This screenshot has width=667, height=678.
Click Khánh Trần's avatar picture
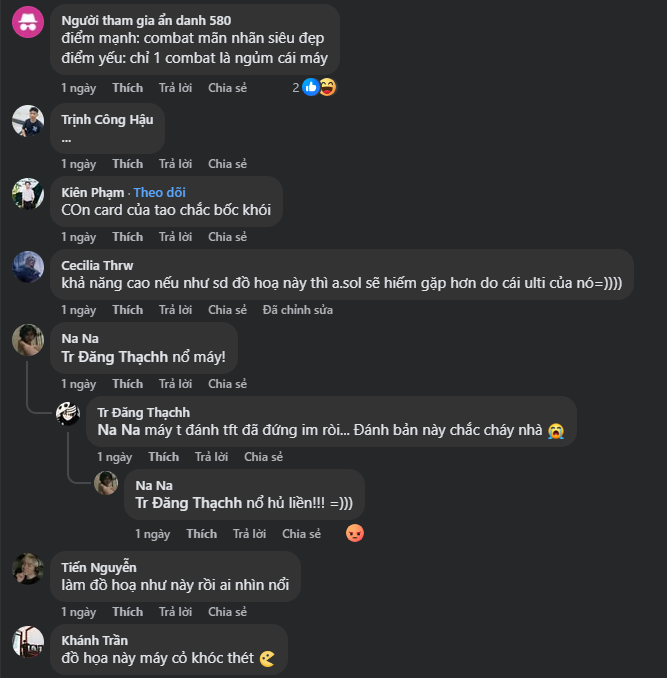point(28,642)
